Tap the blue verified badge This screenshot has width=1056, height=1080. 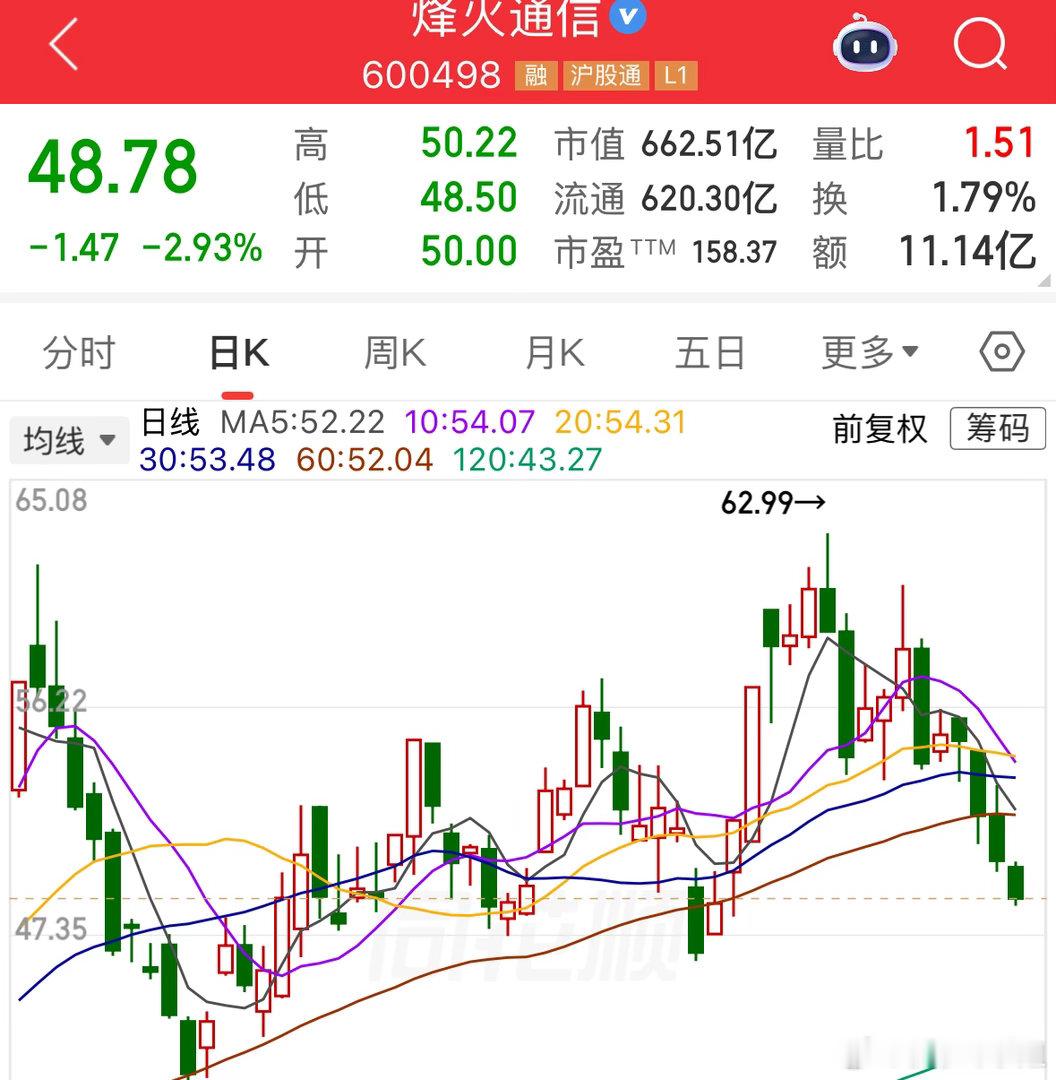tap(628, 17)
